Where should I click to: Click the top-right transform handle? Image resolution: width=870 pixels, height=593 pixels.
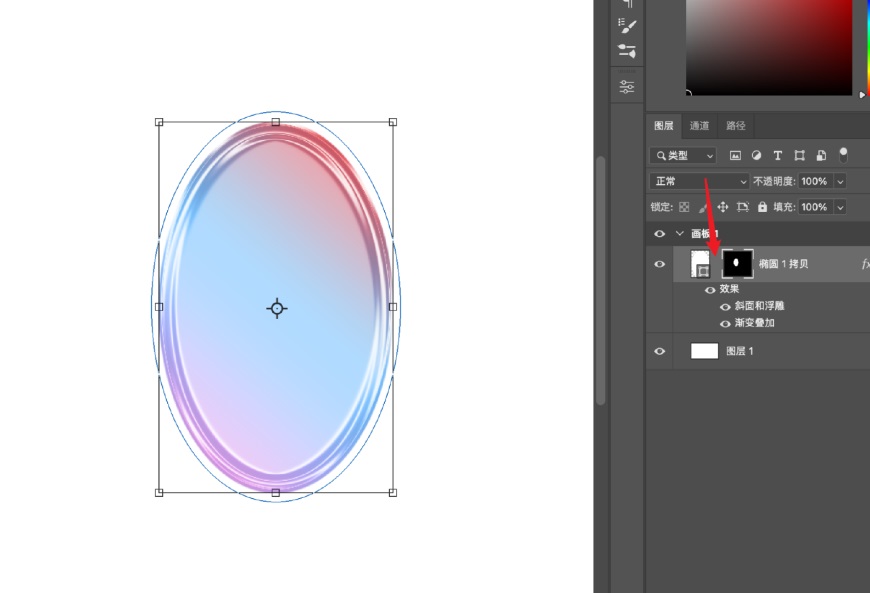point(393,122)
